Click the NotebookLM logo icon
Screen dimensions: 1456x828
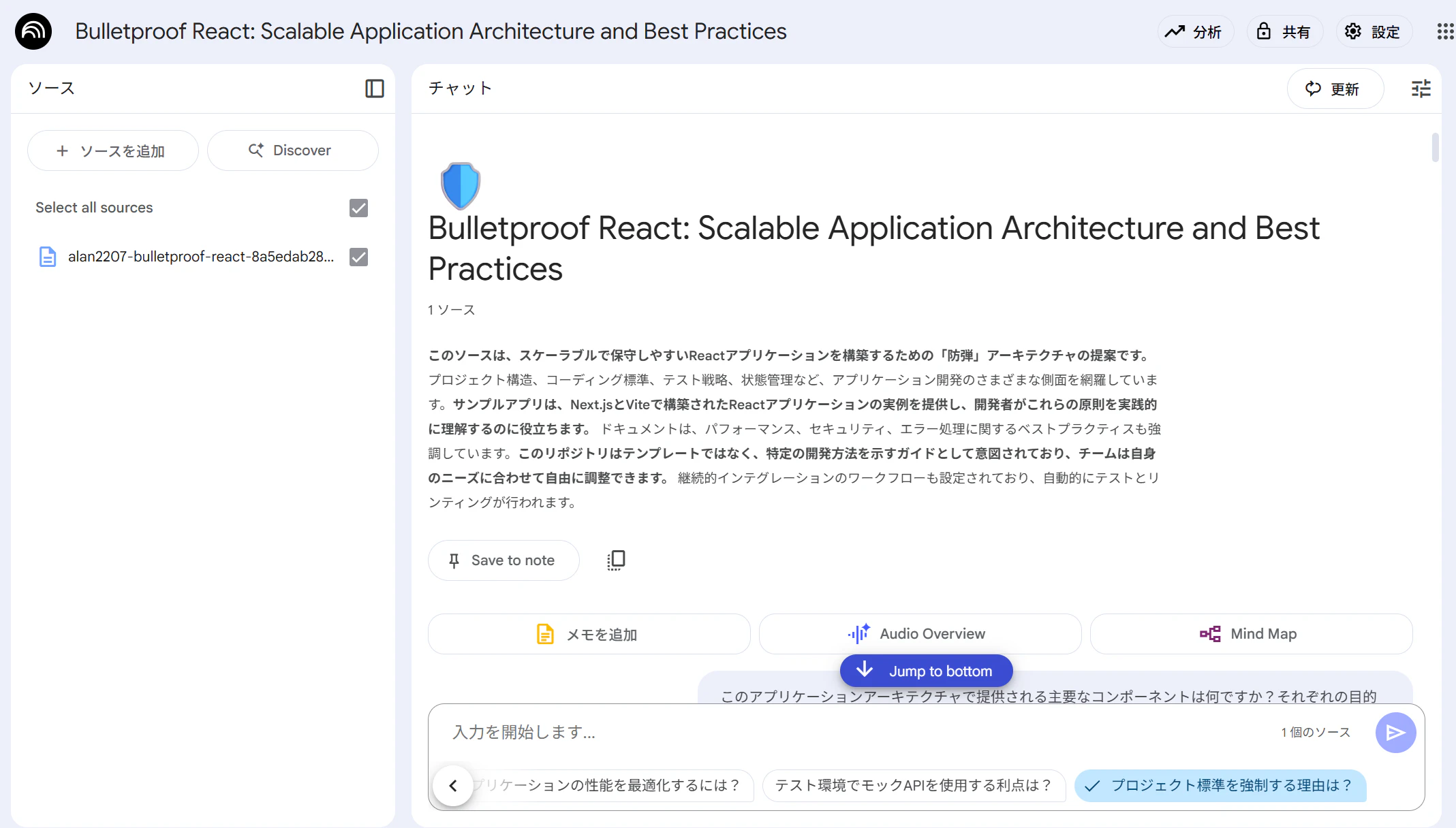click(33, 31)
